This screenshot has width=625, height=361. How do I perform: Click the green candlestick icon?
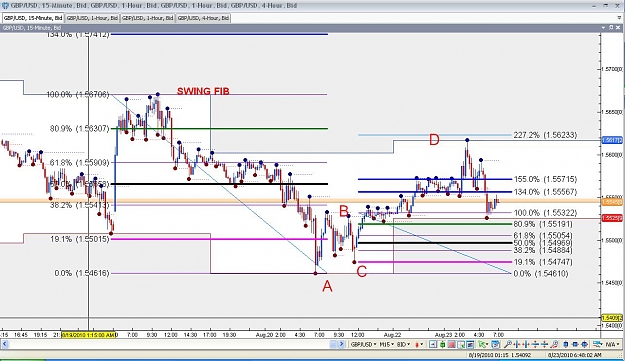point(442,344)
